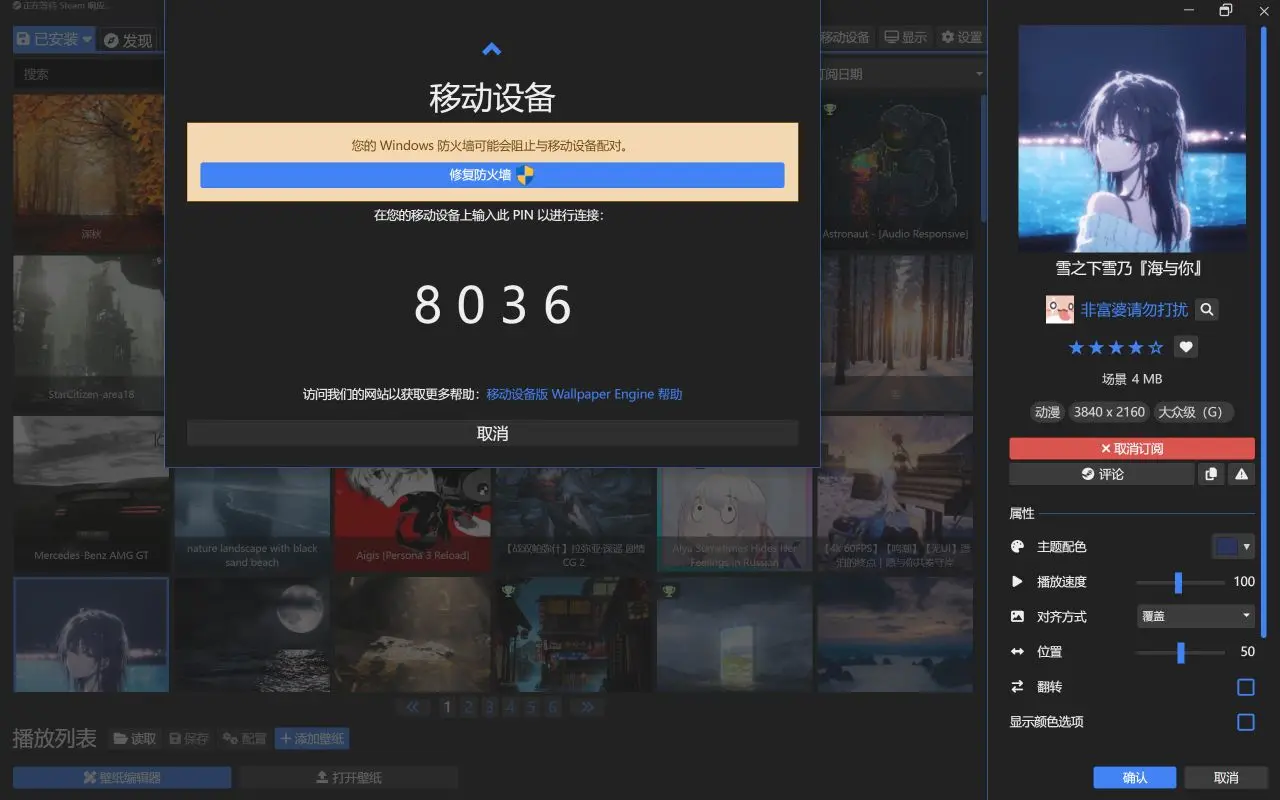Open the 主题配色 color swatch dropdown
The image size is (1280, 800).
1234,547
